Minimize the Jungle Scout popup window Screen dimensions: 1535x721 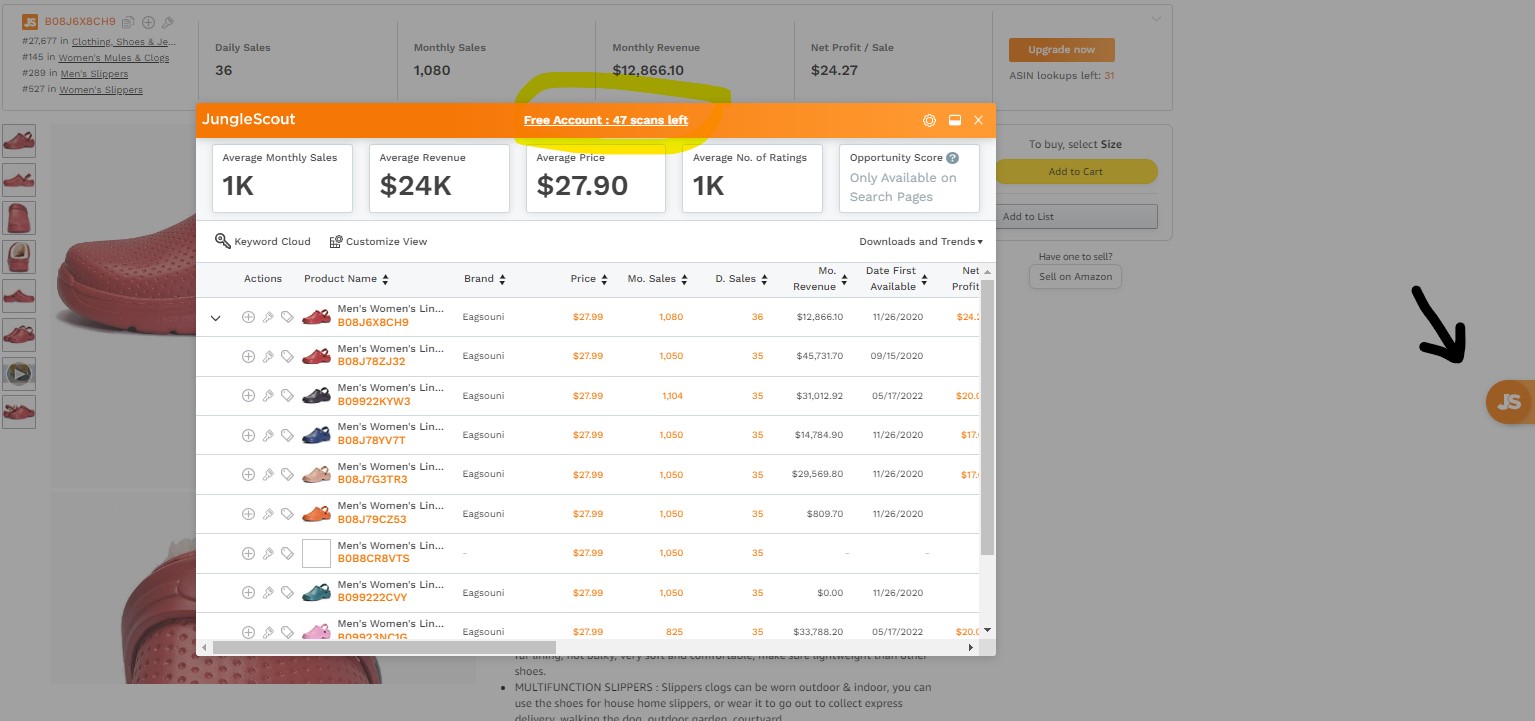click(955, 120)
